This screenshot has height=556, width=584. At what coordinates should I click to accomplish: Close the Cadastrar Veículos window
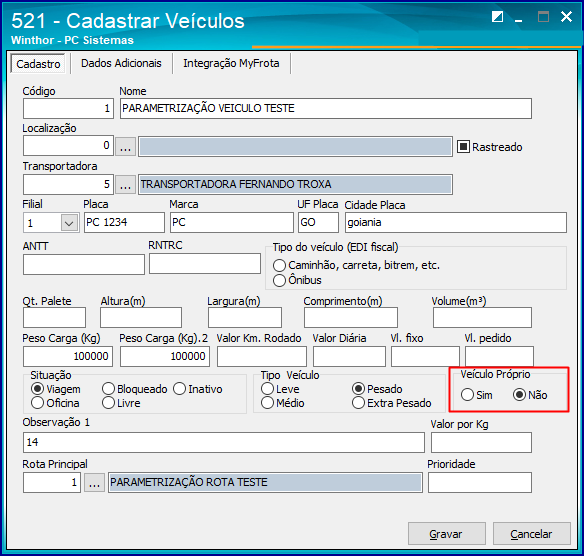pyautogui.click(x=566, y=17)
